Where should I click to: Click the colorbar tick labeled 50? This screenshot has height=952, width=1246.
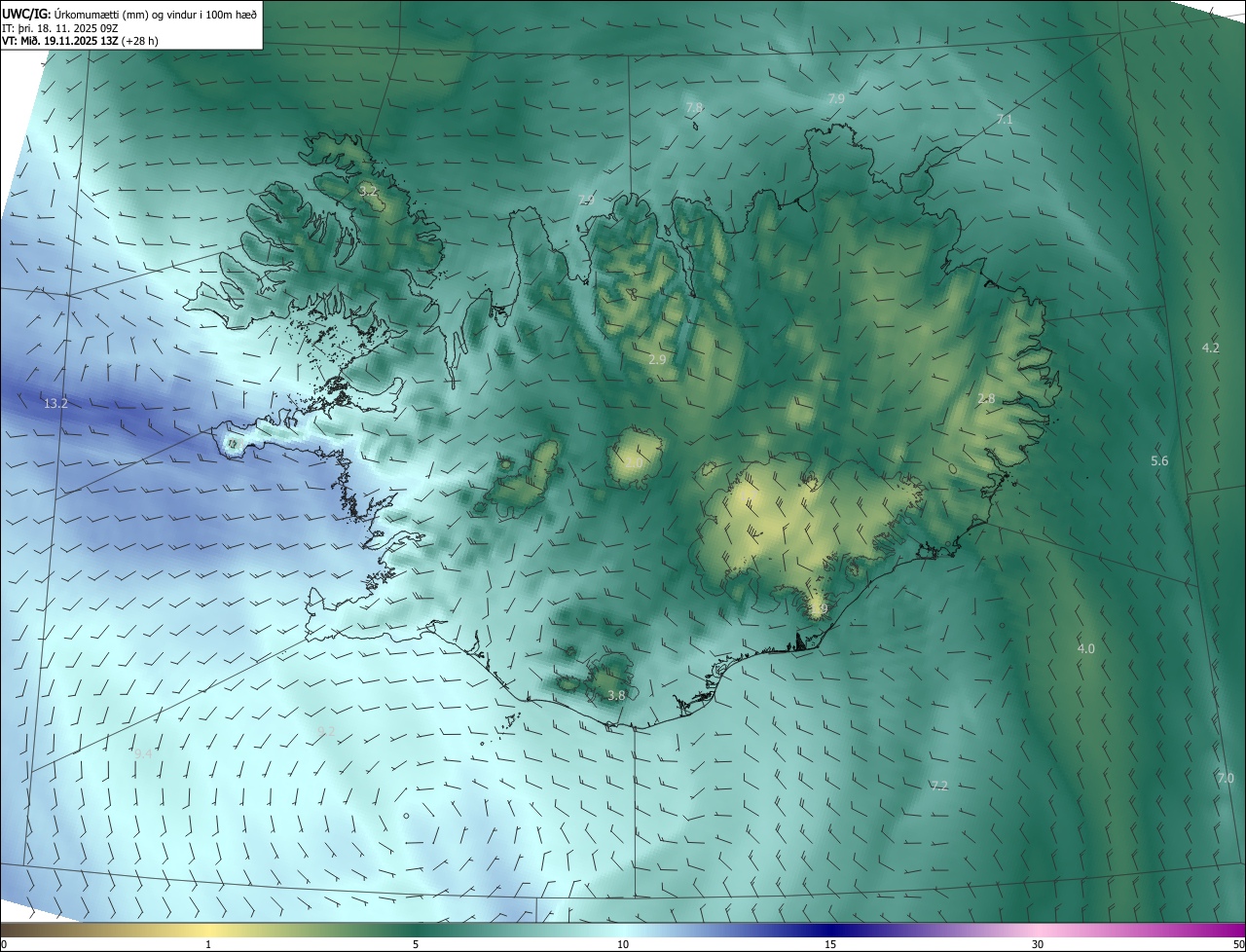click(1238, 944)
